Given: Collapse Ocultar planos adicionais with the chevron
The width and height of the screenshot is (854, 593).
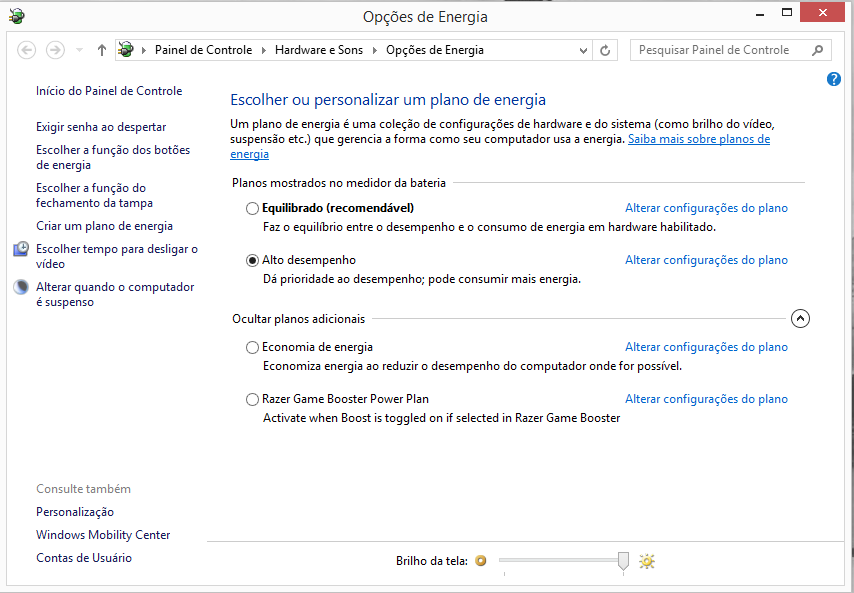Looking at the screenshot, I should click(x=800, y=319).
